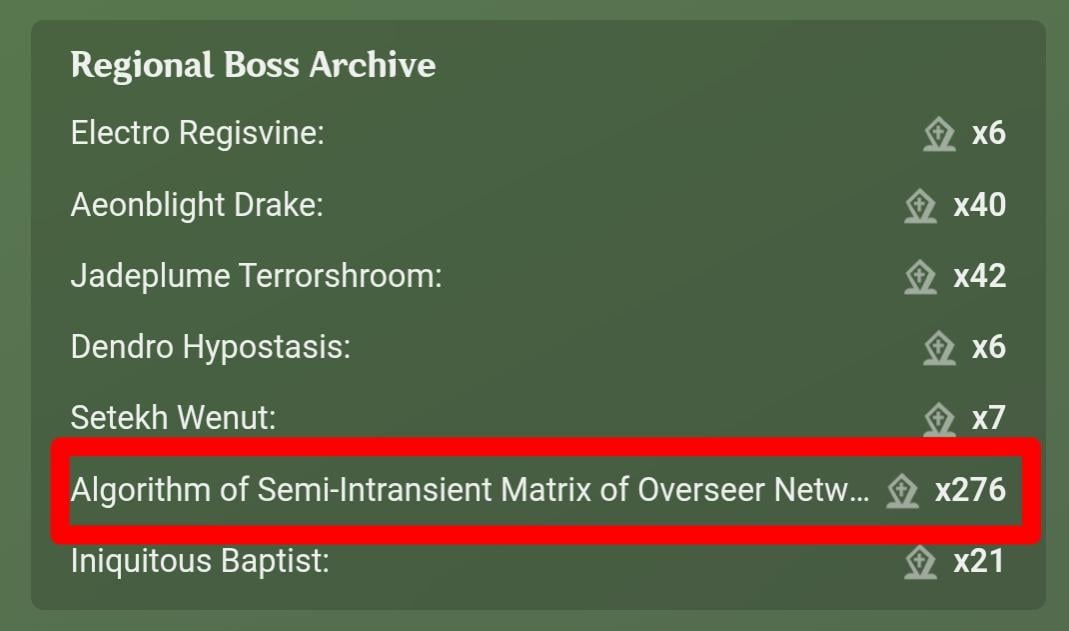Click the x21 count for Iniquitous Baptist

[979, 561]
